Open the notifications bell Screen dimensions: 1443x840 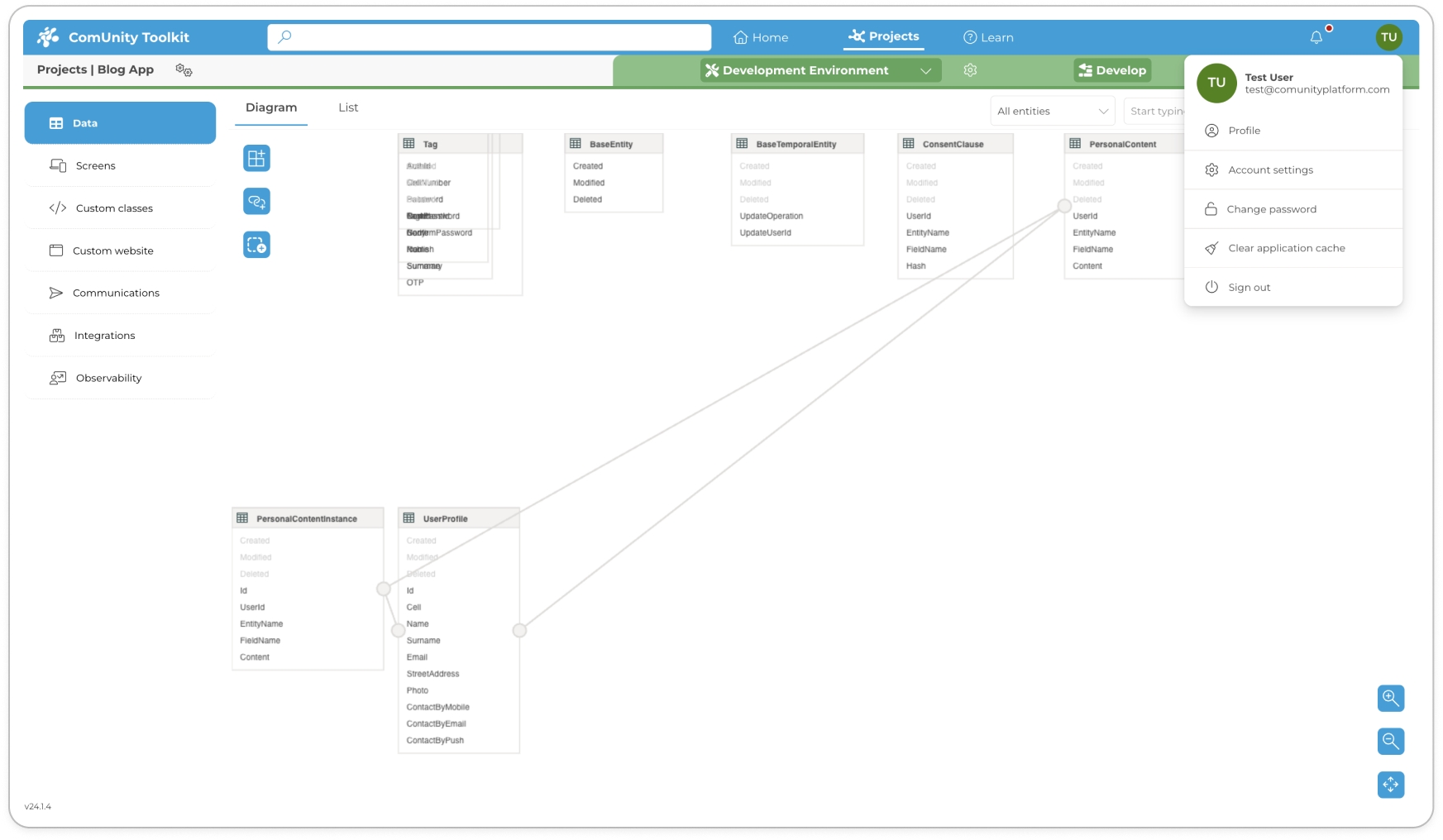tap(1316, 37)
